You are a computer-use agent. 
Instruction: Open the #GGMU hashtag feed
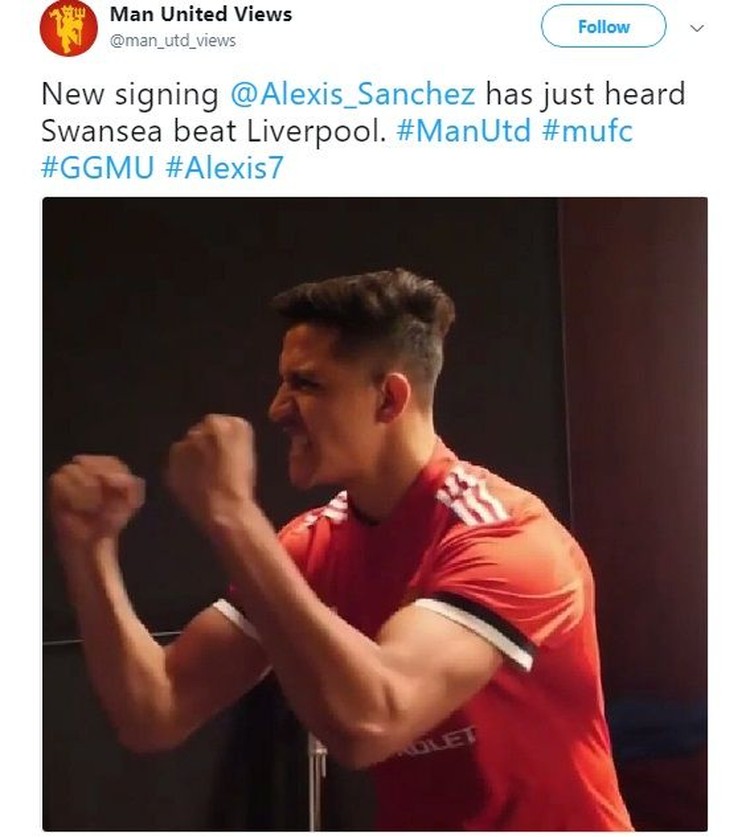click(x=98, y=168)
